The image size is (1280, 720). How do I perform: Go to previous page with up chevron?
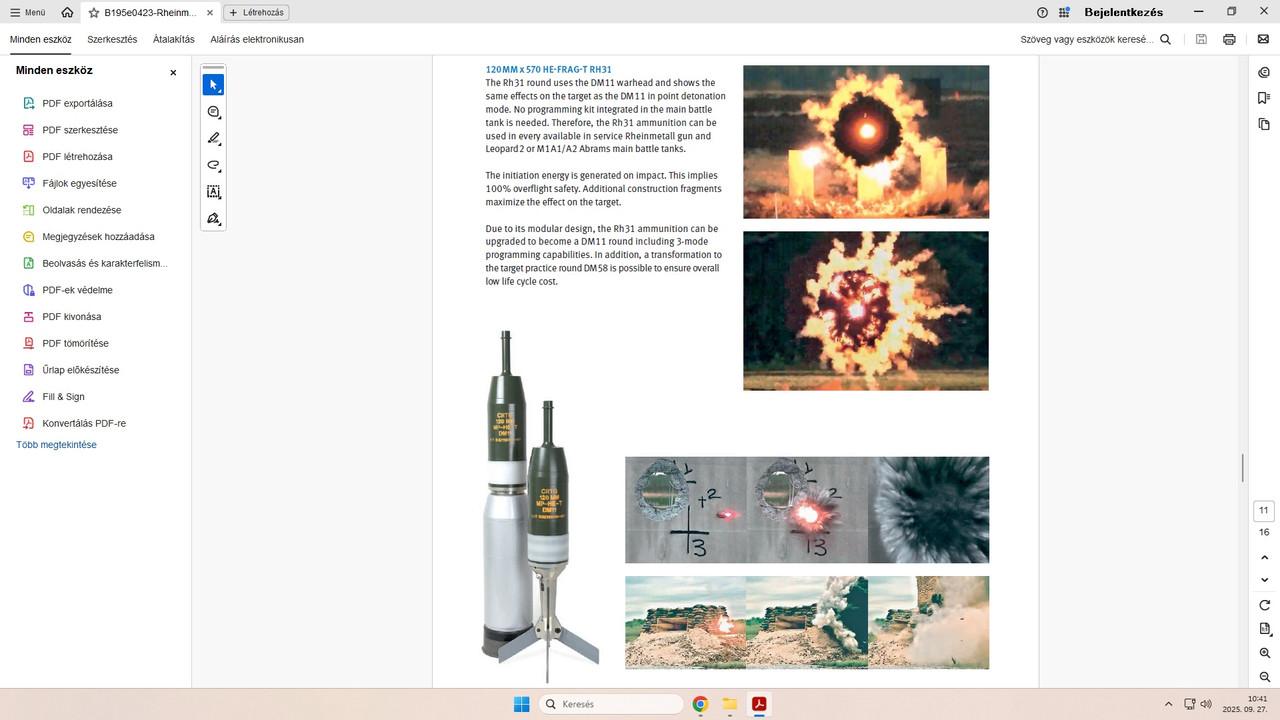coord(1264,557)
